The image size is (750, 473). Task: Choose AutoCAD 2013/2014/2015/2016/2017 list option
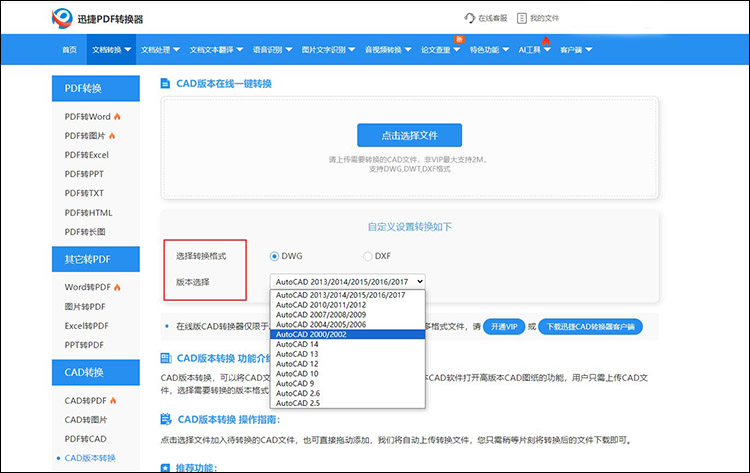point(347,295)
